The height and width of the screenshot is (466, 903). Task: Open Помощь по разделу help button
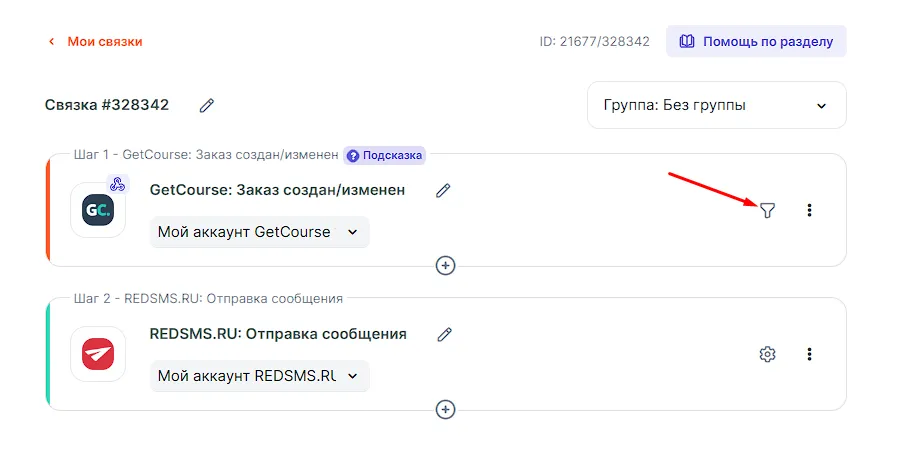click(x=756, y=41)
